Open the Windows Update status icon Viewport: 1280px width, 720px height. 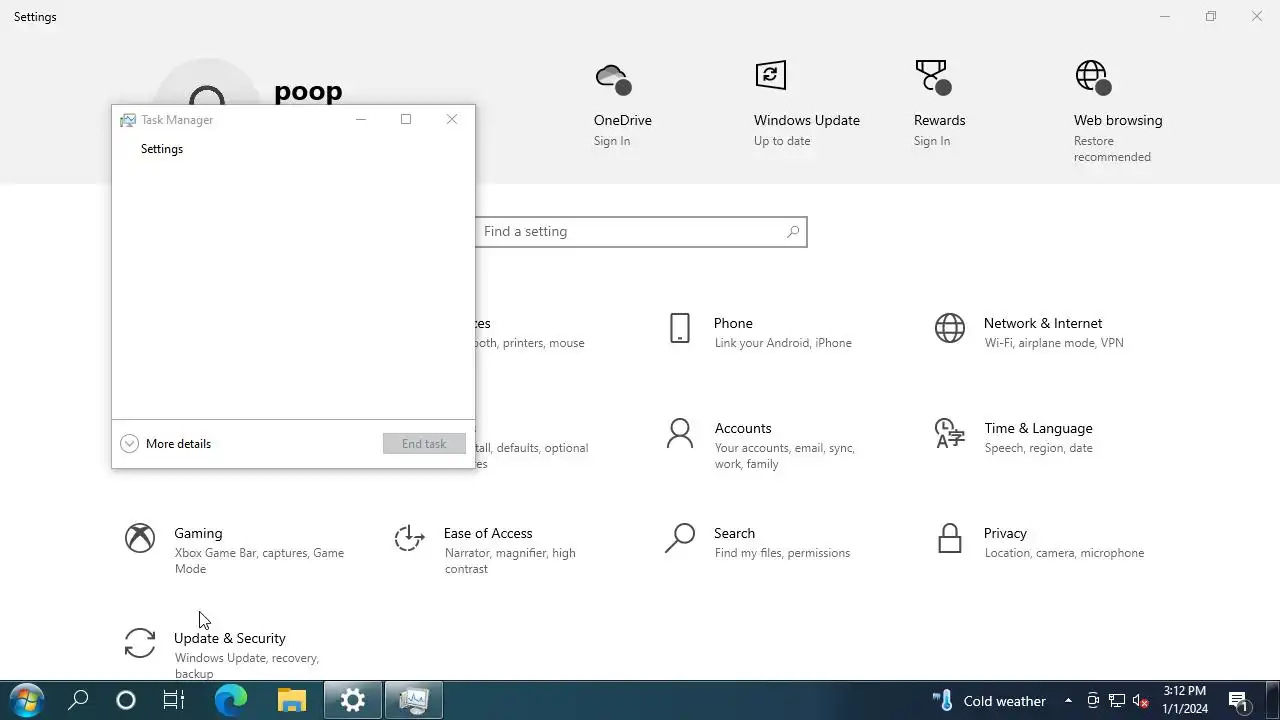pyautogui.click(x=770, y=75)
